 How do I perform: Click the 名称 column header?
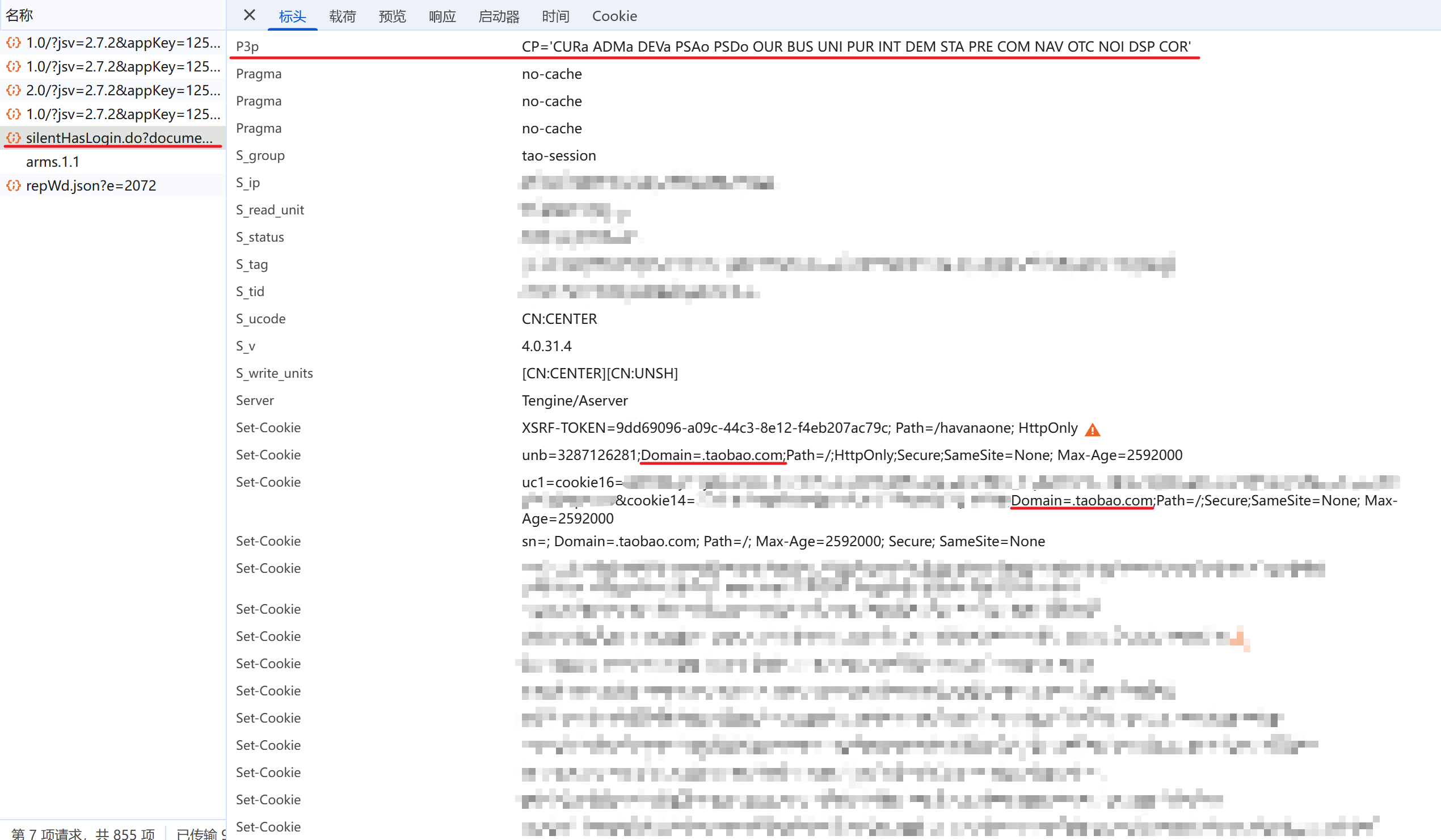point(19,15)
